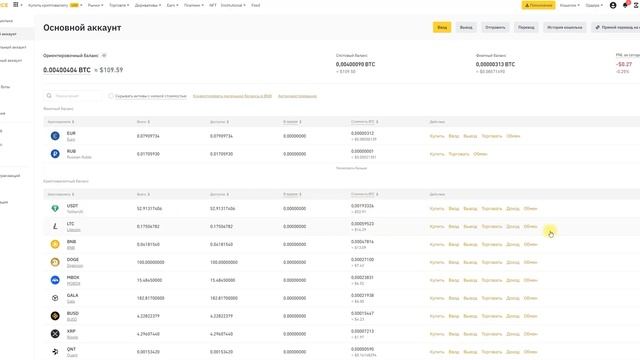Click the QNT Quant icon

tap(55, 351)
